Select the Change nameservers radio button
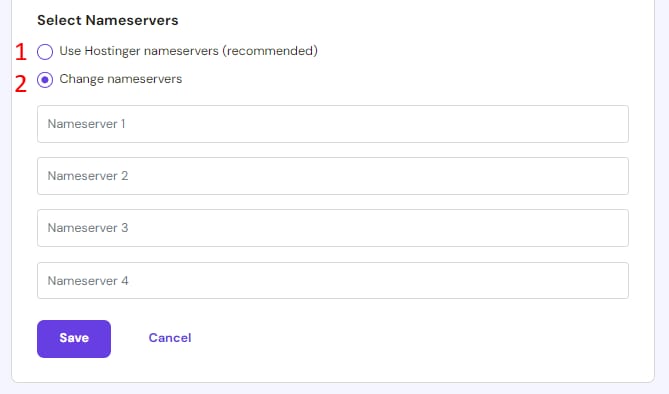669x394 pixels. coord(45,80)
